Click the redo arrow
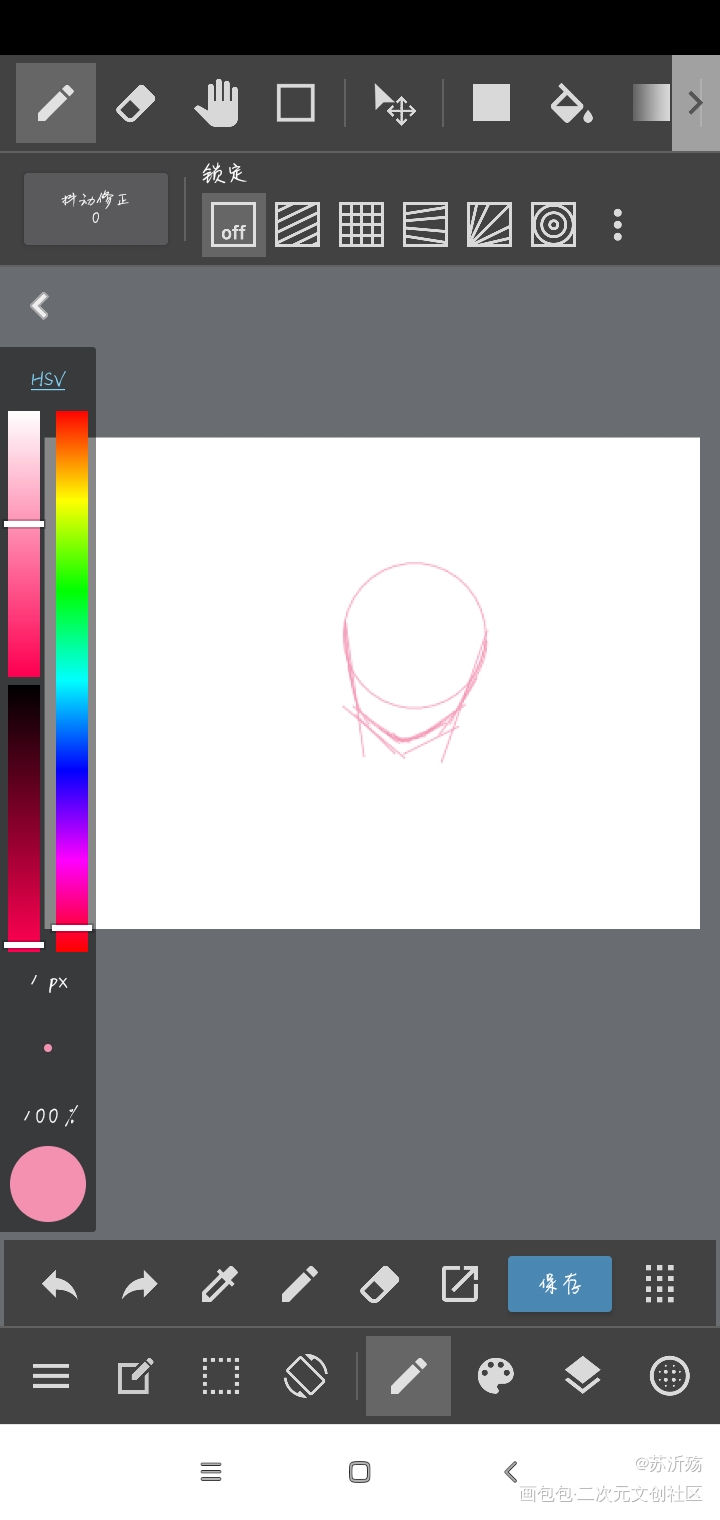Screen dimensions: 720x1520 click(140, 1284)
